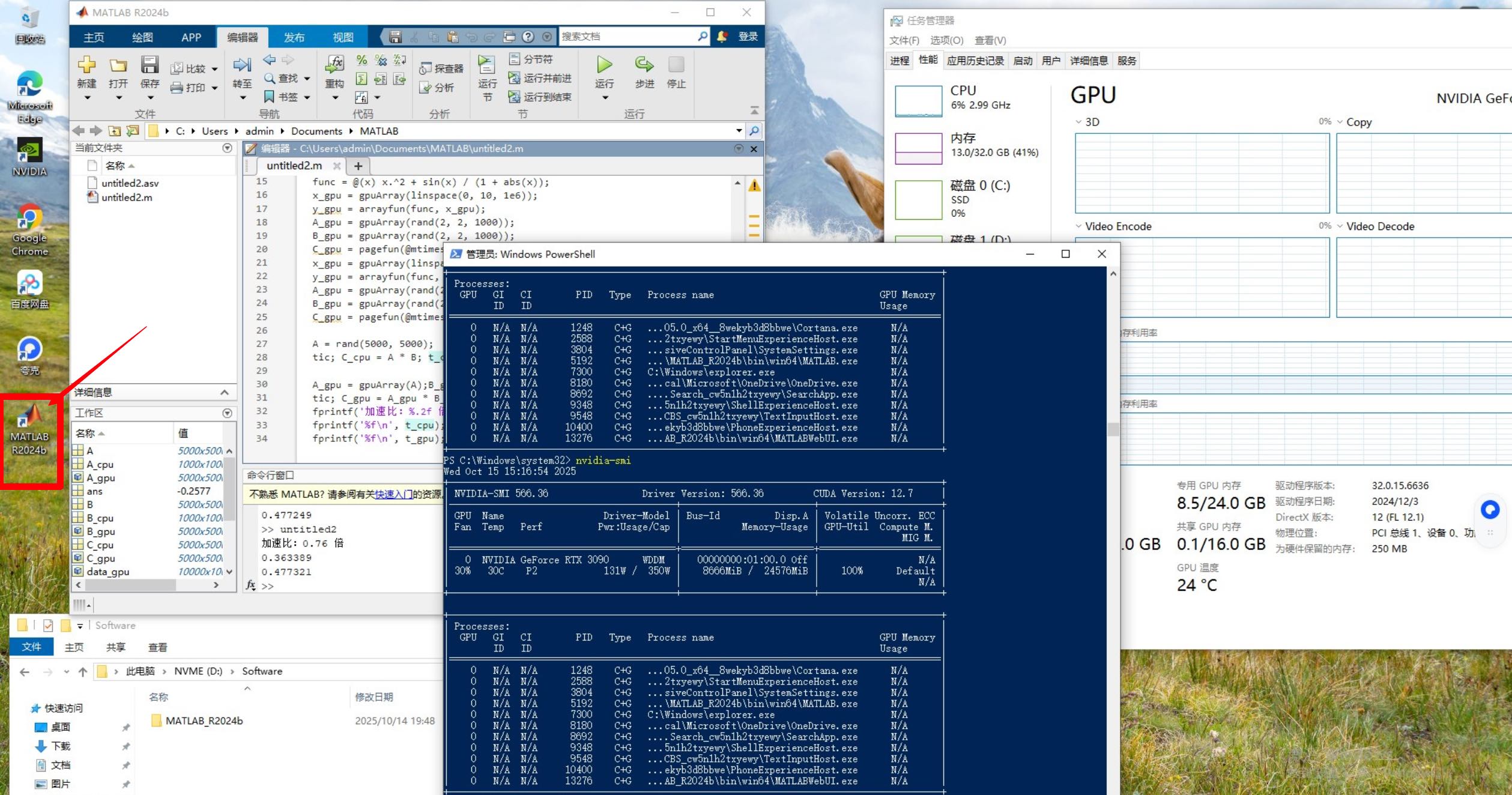This screenshot has width=1512, height=795.
Task: Click the yellow warning indicator in editor
Action: [x=754, y=186]
